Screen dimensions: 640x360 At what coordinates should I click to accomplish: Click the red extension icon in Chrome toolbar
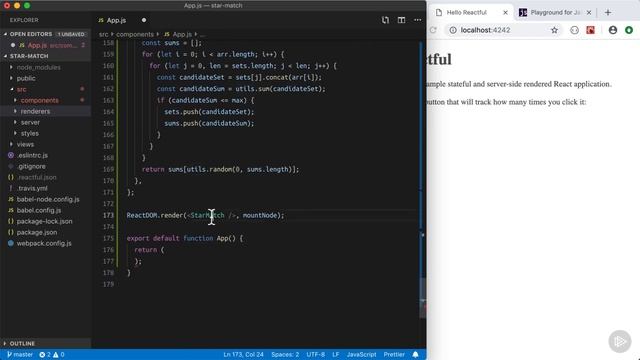(590, 30)
